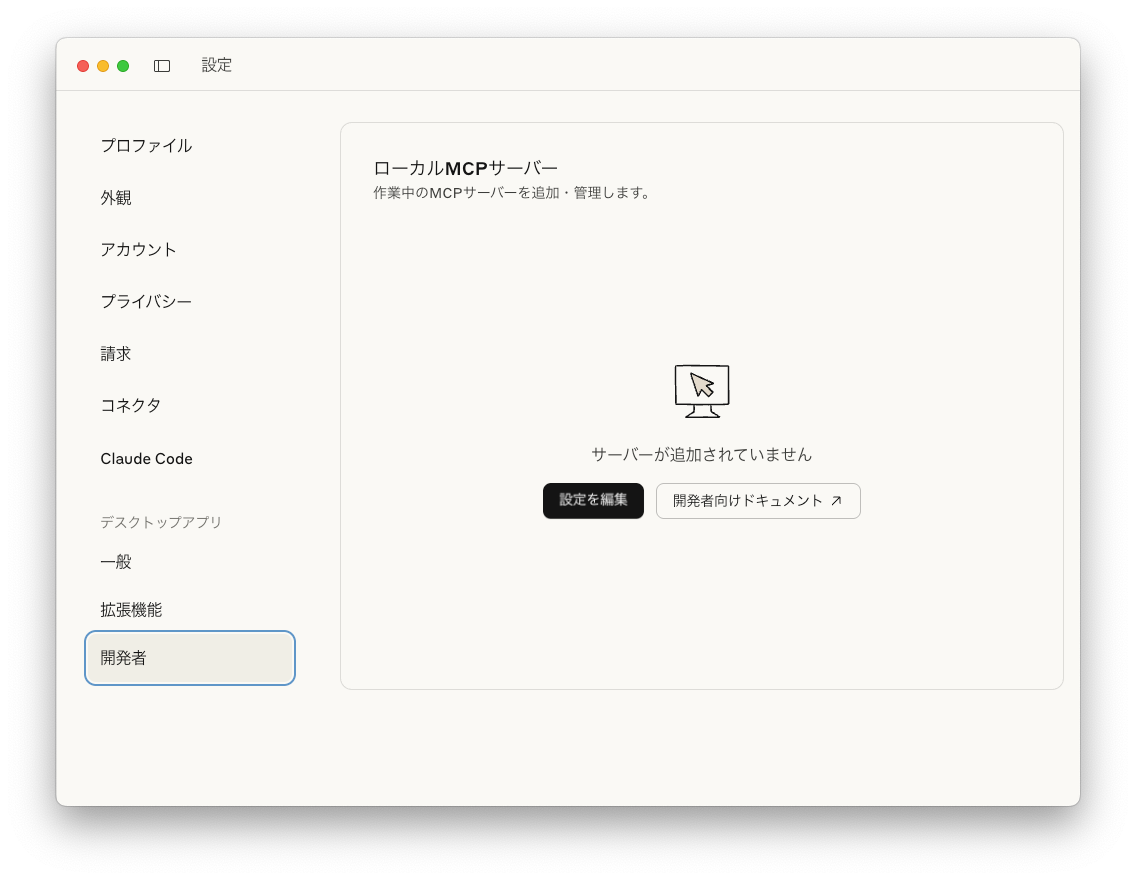Click the 作業中のMCPサーバーを追加・管理します description
This screenshot has height=880, width=1136.
[511, 193]
